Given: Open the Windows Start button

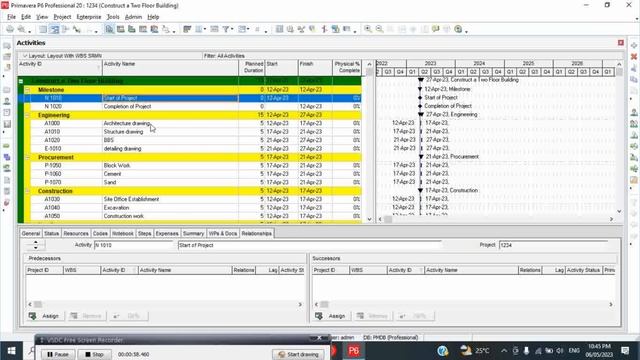Looking at the screenshot, I should point(11,351).
